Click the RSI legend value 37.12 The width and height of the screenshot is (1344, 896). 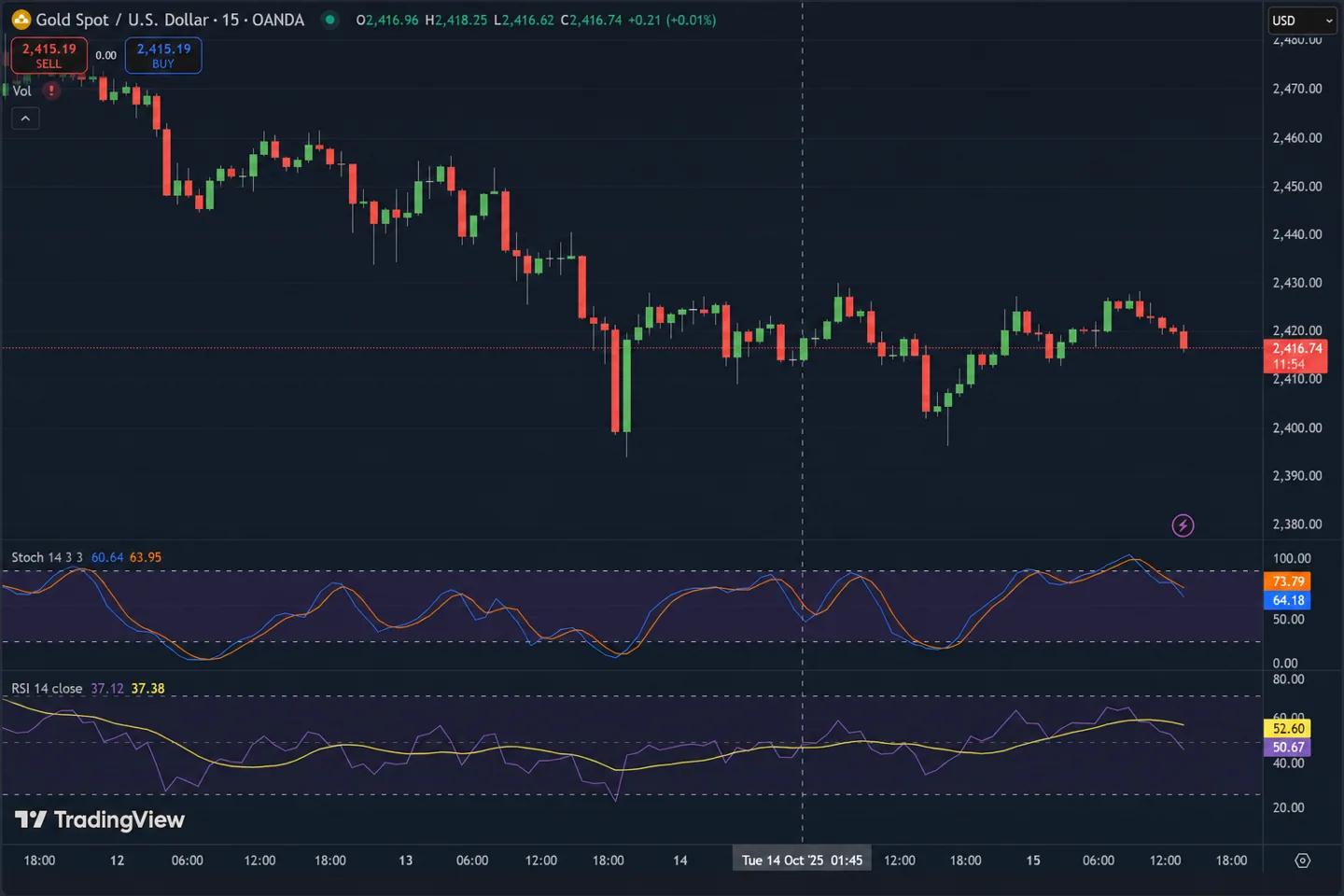click(x=107, y=689)
